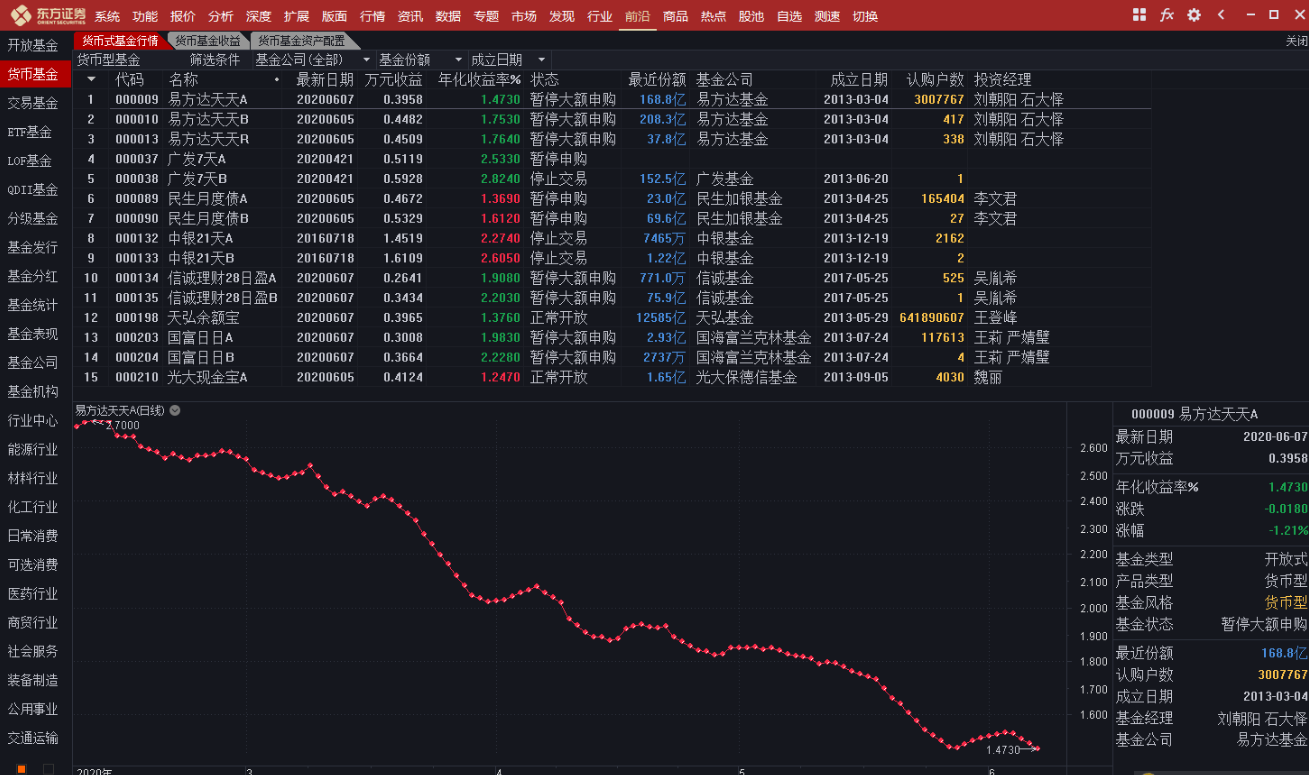Select 医药行业 in the sidebar
Screen dimensions: 1309x775
click(33, 593)
